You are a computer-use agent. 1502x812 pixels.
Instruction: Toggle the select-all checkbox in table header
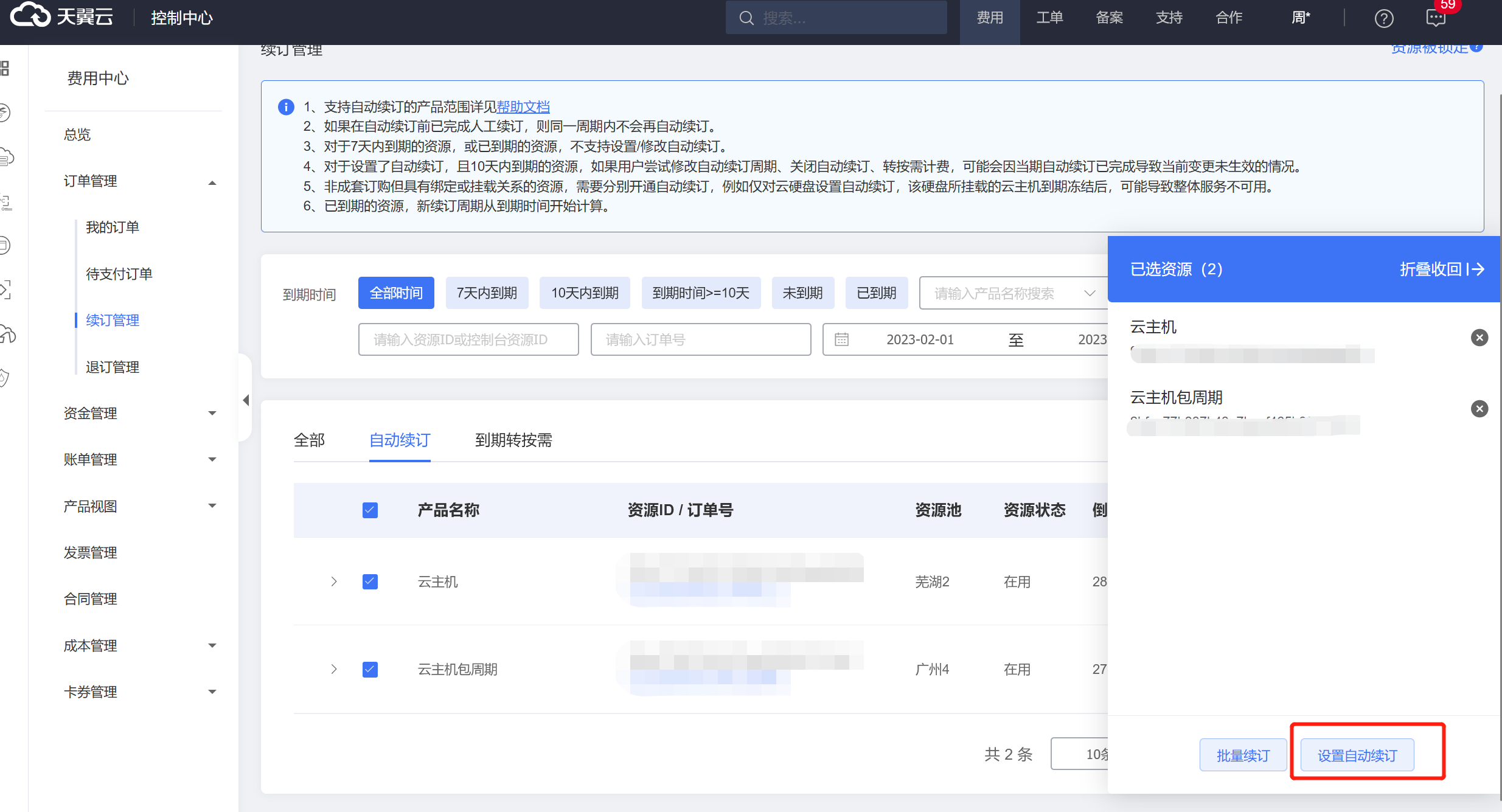coord(370,510)
